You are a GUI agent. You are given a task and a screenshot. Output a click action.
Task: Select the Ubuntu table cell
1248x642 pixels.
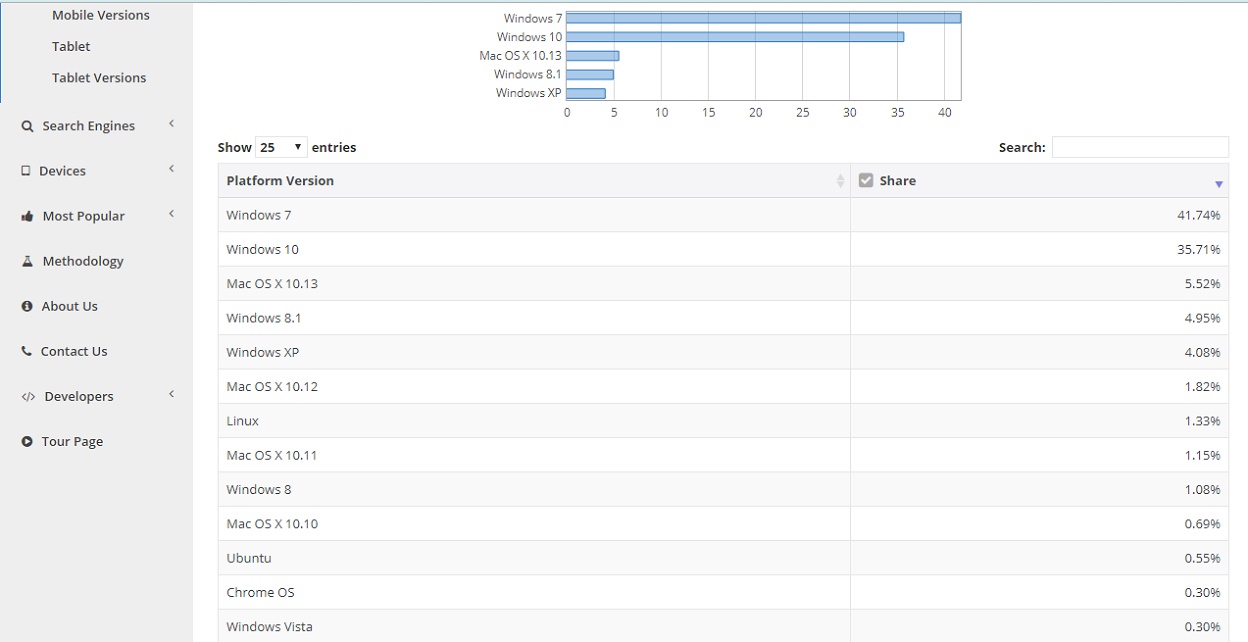tap(534, 558)
